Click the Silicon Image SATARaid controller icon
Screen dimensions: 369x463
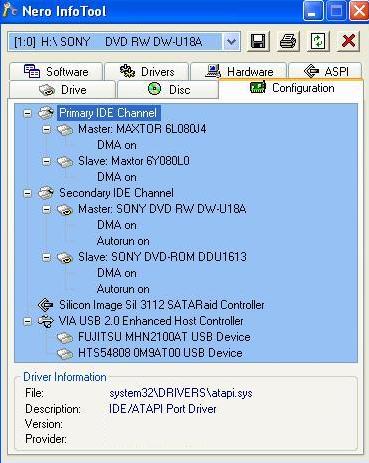point(46,305)
